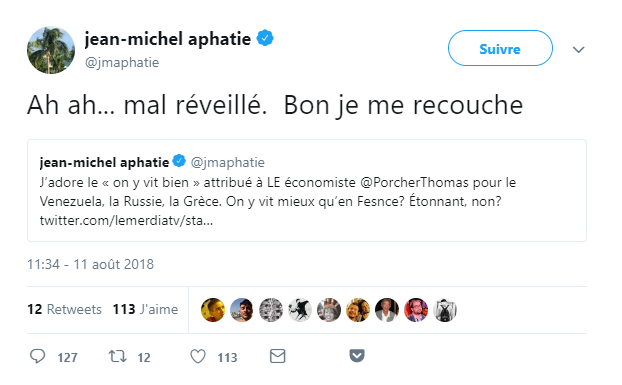The image size is (622, 385).
Task: Open the quoted tweet card text
Action: click(307, 190)
